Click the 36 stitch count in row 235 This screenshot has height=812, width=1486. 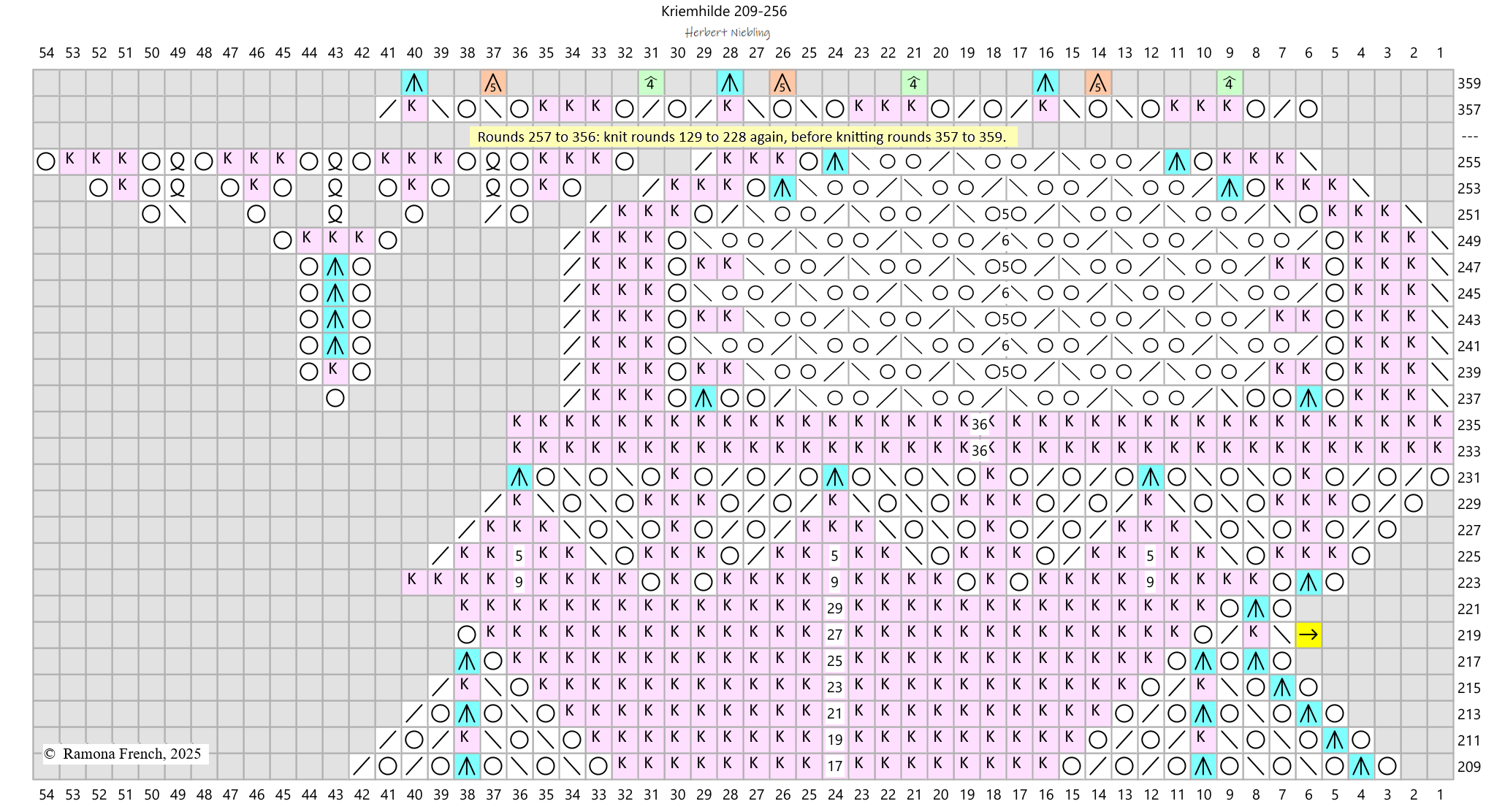[x=980, y=424]
